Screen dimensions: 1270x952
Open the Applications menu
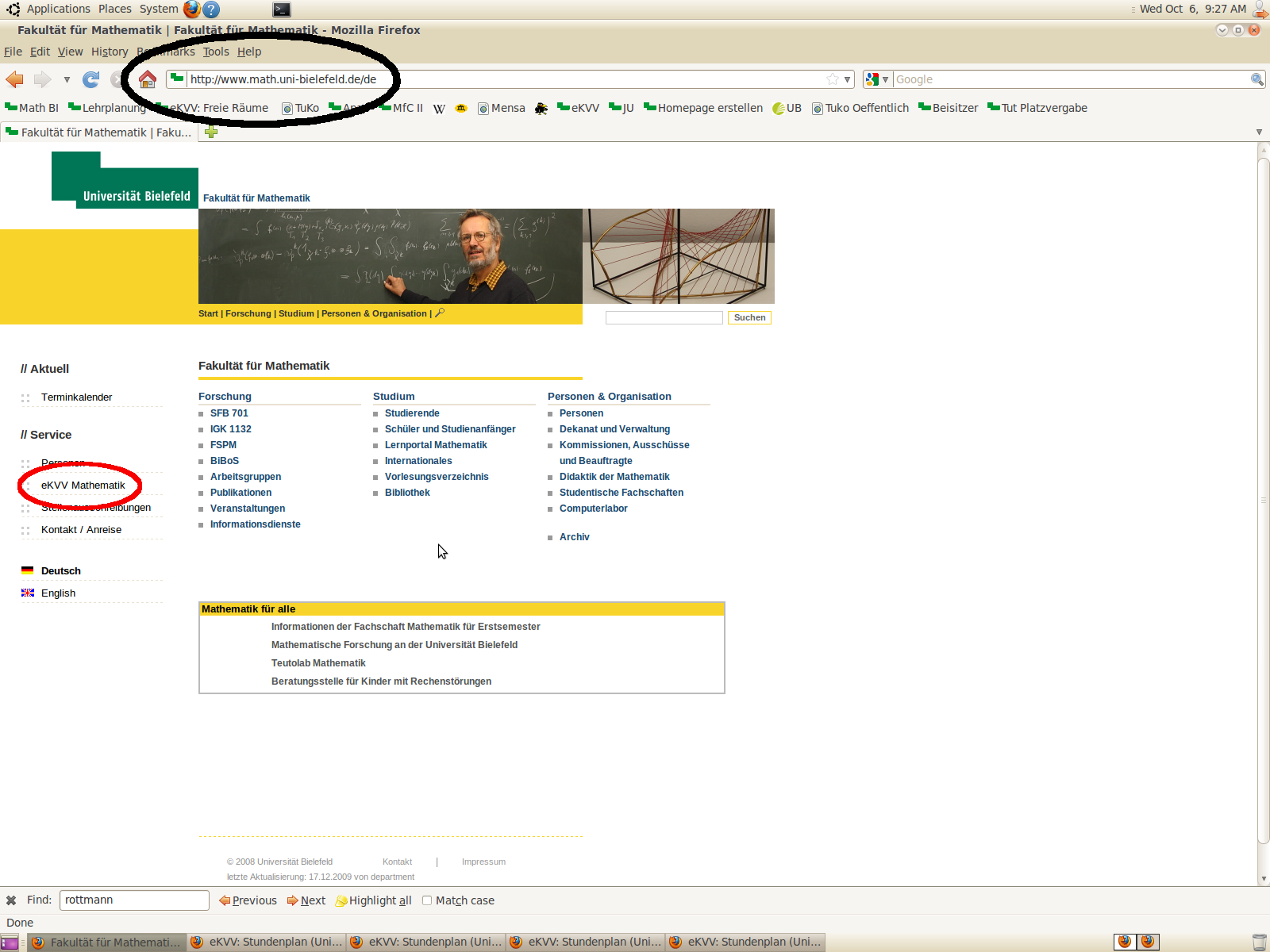tap(59, 9)
